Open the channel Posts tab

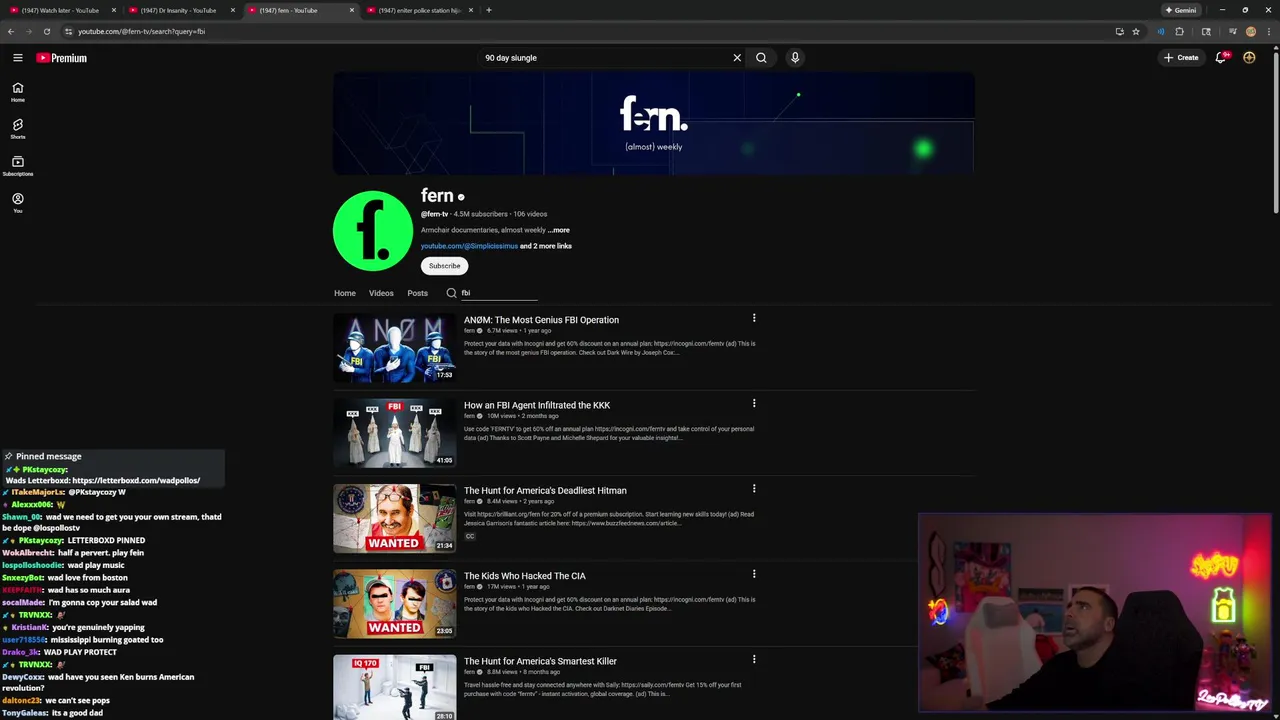tap(418, 293)
